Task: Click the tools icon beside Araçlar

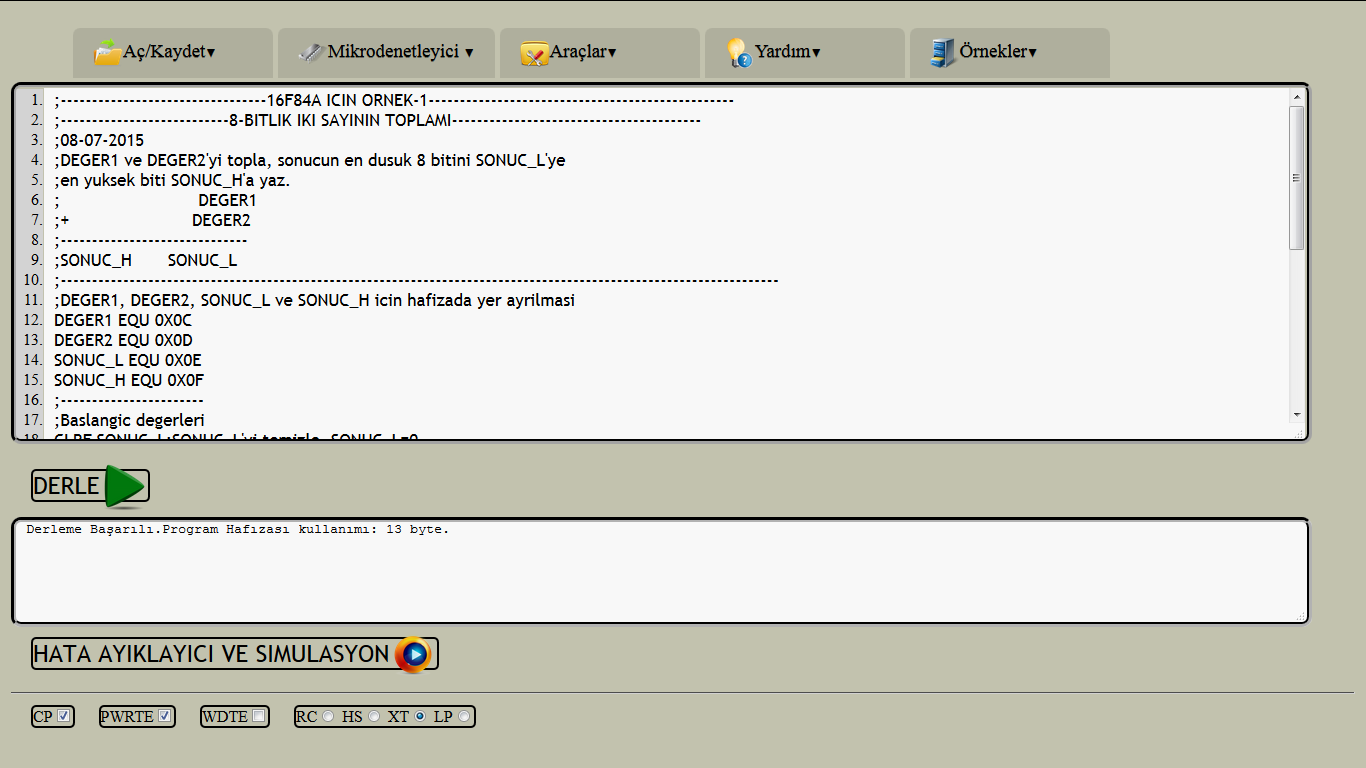Action: click(x=534, y=53)
